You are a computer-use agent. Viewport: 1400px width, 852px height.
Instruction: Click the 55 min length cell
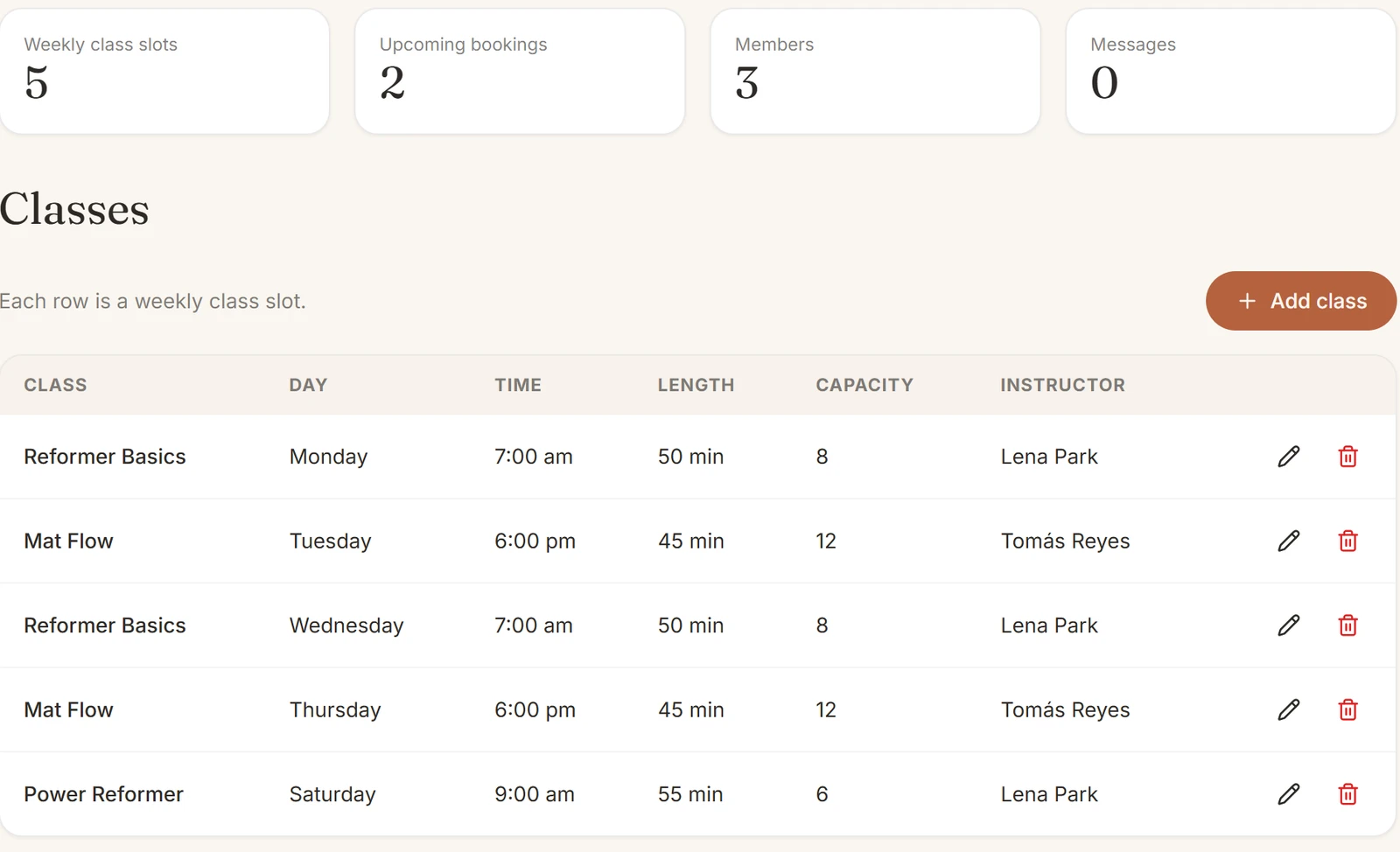pyautogui.click(x=690, y=794)
